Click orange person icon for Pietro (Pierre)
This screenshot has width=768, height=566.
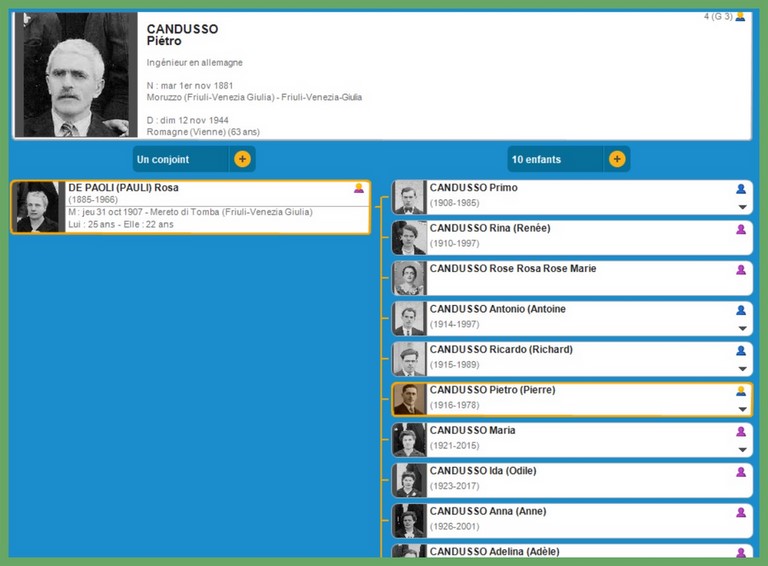741,391
